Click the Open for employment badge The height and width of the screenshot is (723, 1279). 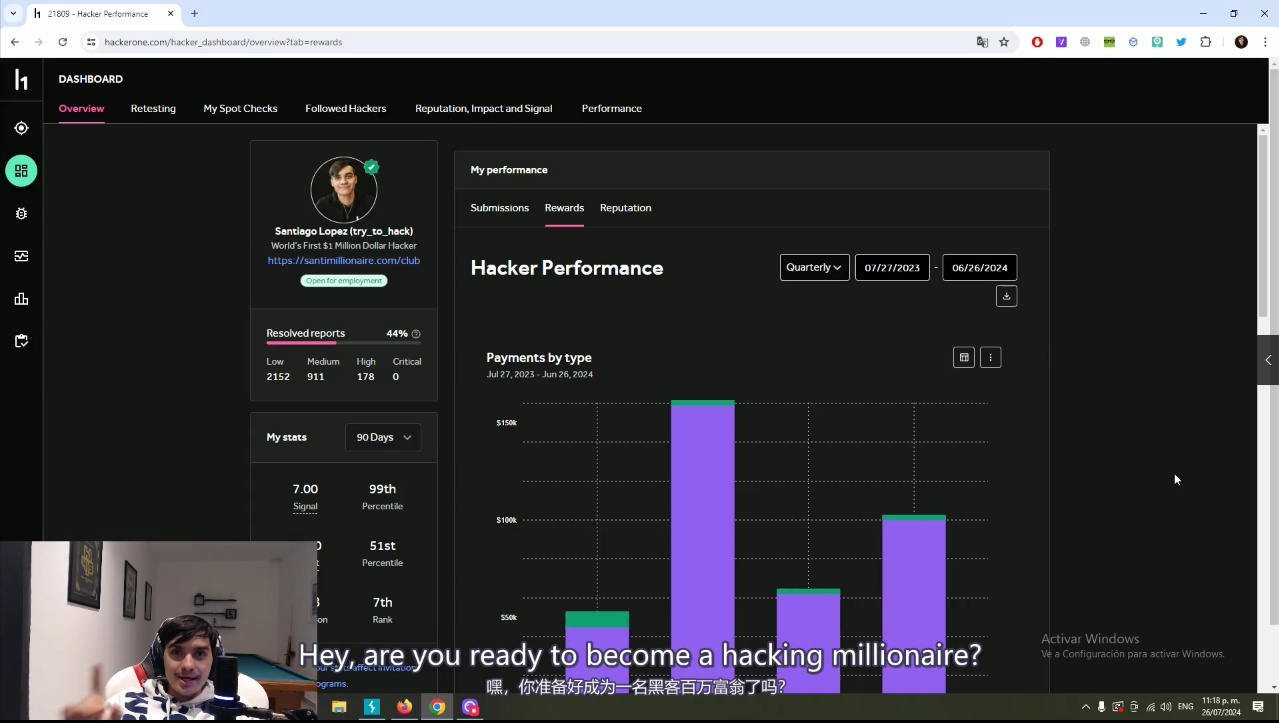[343, 281]
